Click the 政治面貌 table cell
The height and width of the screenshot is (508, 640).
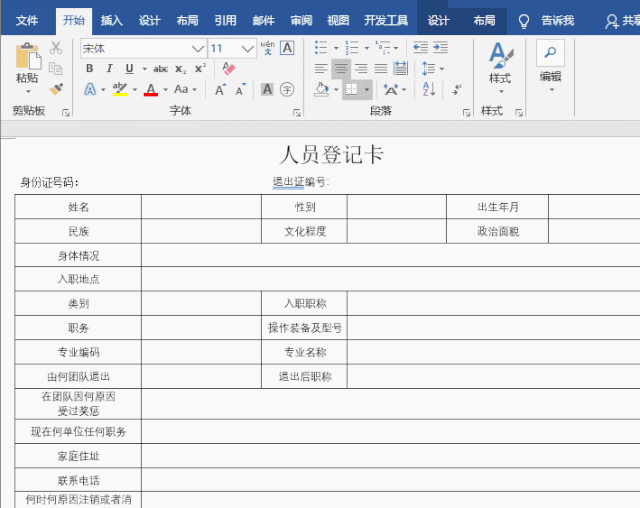point(498,231)
